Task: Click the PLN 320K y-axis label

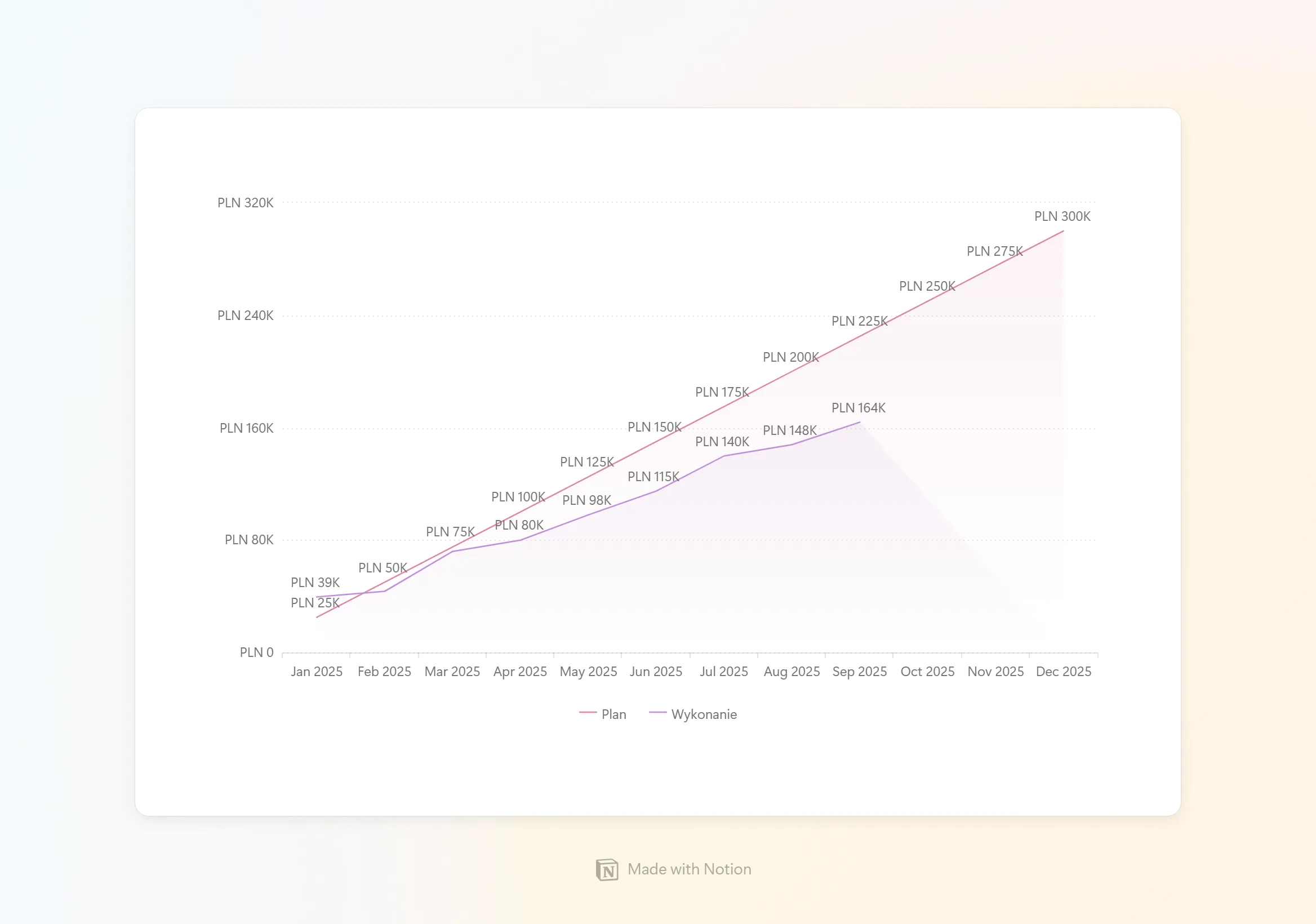Action: coord(245,203)
